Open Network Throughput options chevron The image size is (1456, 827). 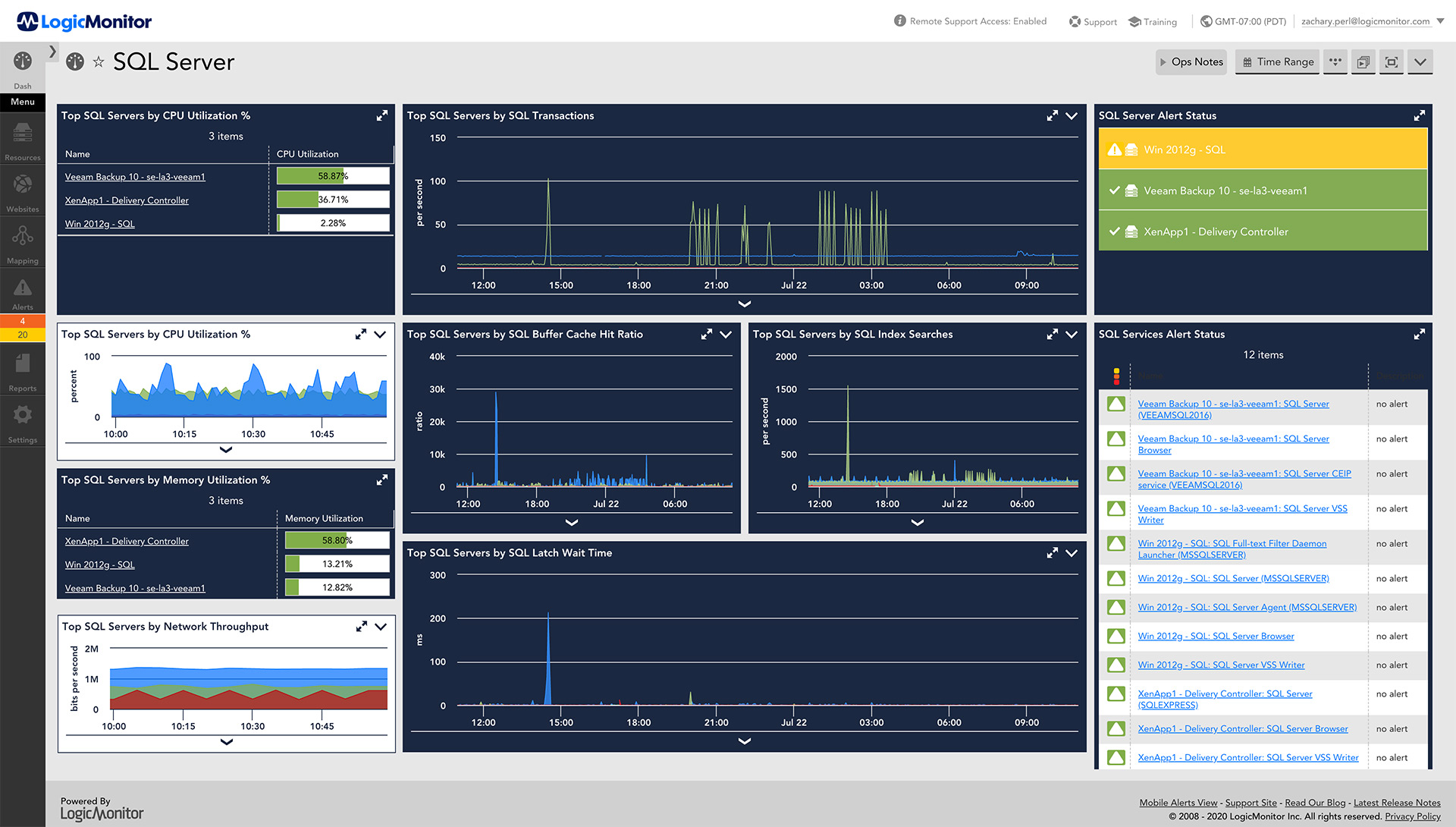point(381,627)
